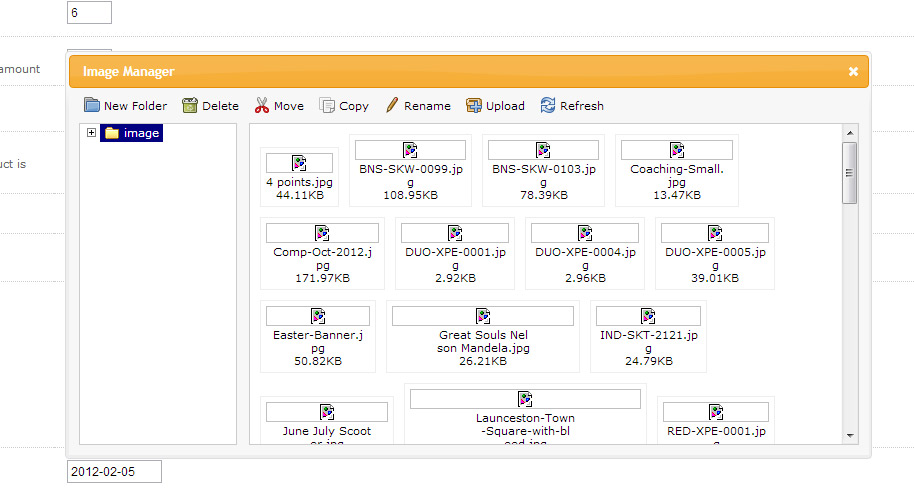
Task: Click the Upload icon
Action: (x=474, y=106)
